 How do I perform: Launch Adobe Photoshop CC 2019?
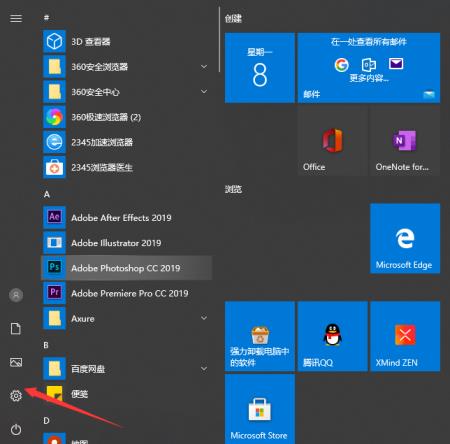(126, 268)
